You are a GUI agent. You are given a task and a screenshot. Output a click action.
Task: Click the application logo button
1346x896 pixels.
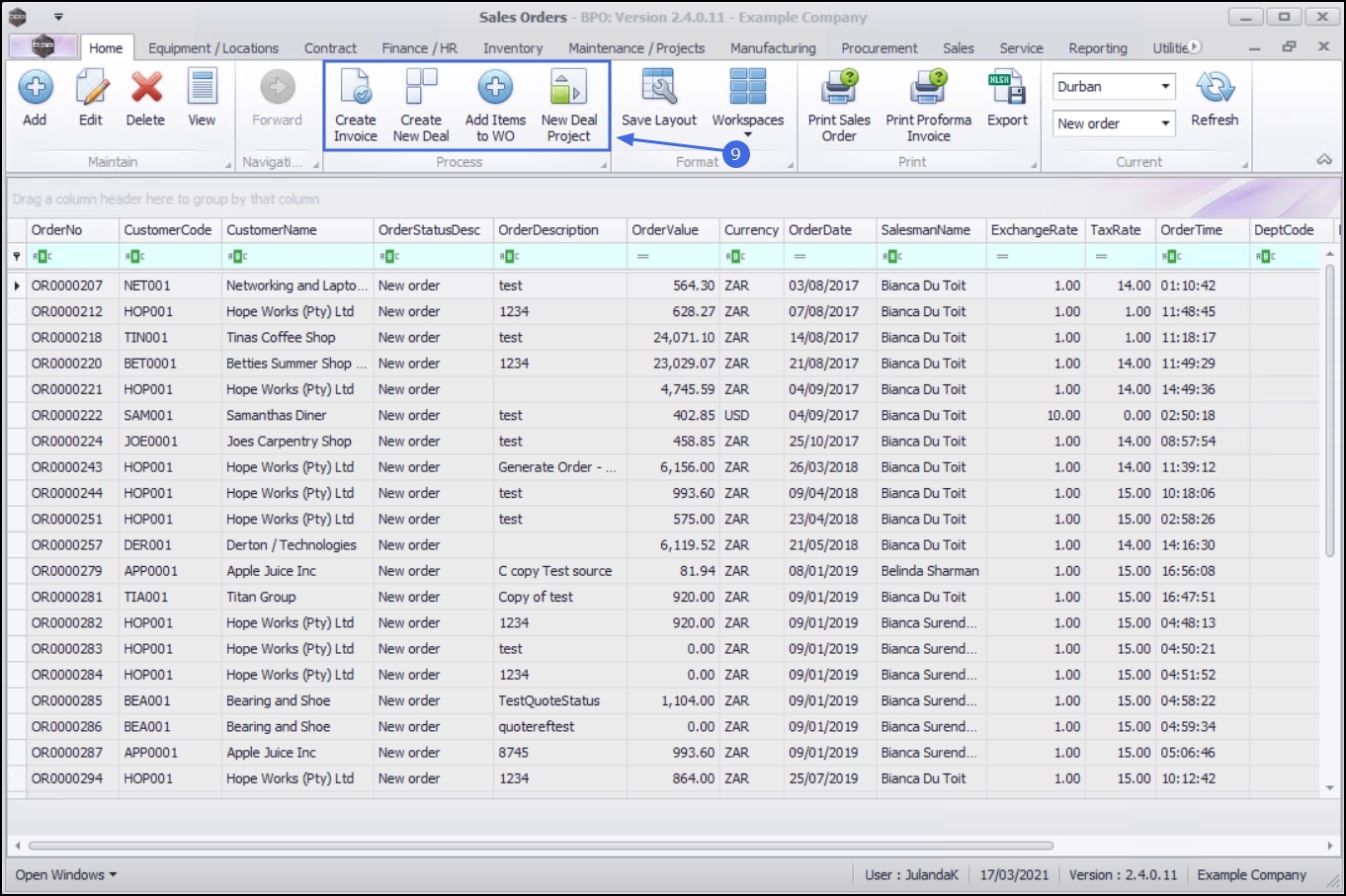point(42,46)
